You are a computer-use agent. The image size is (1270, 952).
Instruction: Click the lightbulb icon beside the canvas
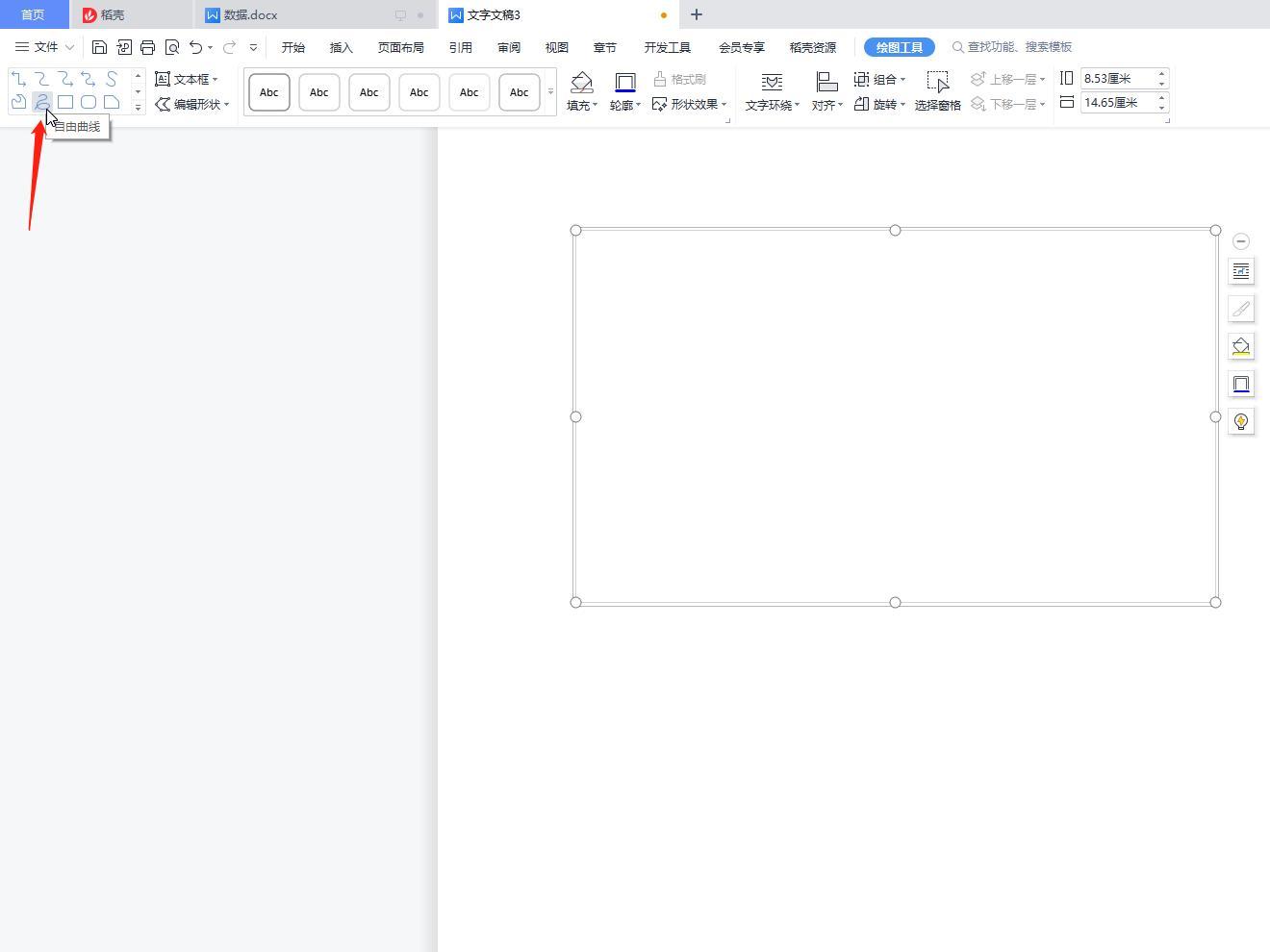[1241, 421]
